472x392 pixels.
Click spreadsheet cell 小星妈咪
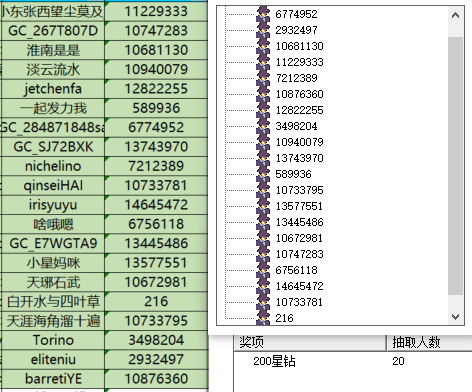(x=53, y=263)
